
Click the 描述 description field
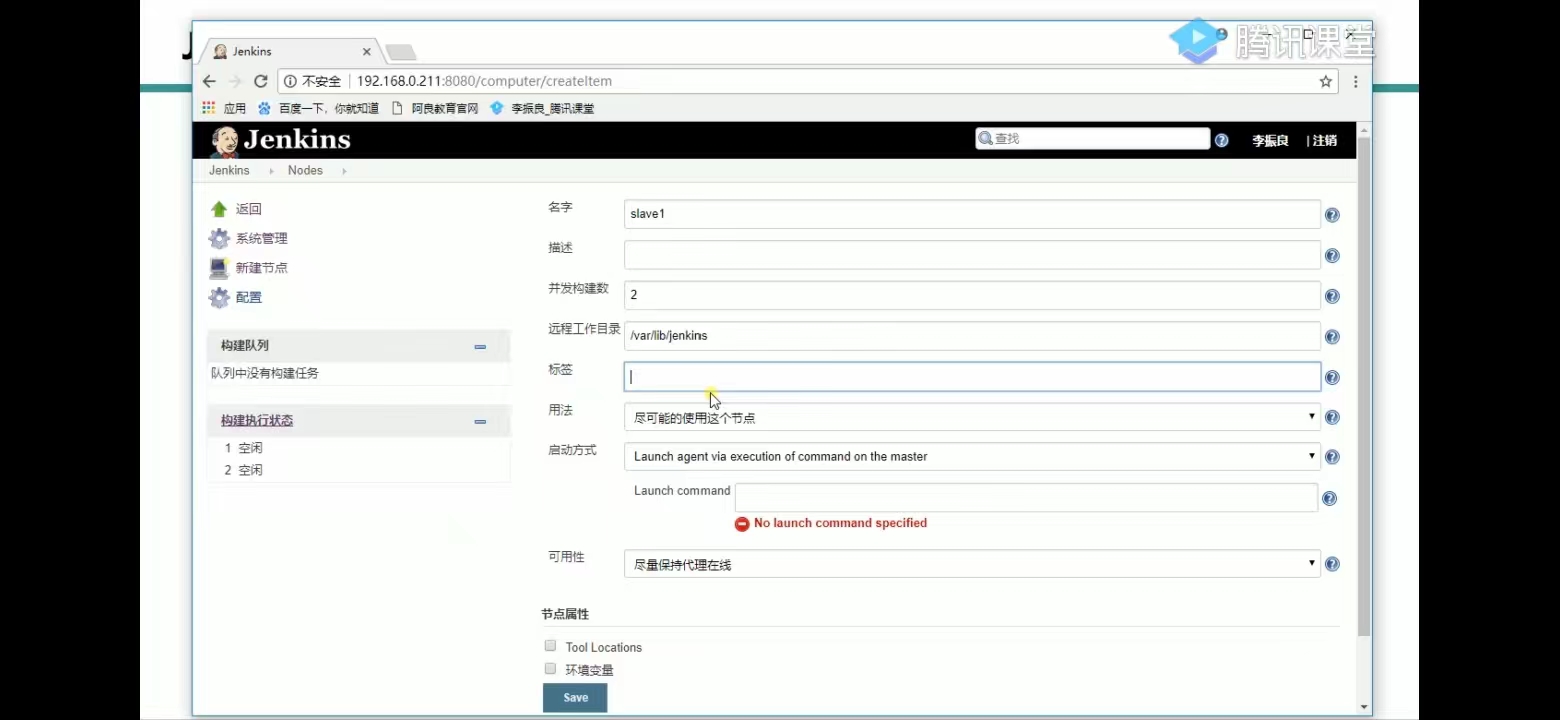[x=972, y=255]
